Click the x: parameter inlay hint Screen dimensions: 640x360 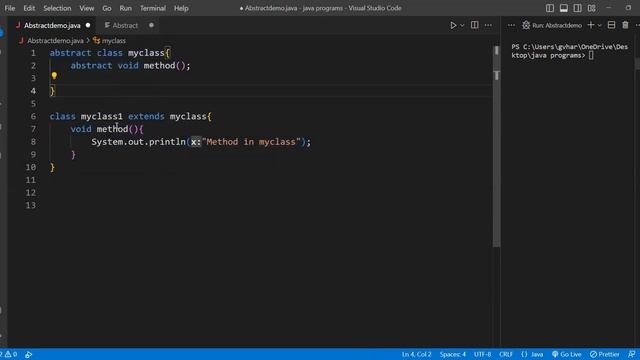pos(196,142)
